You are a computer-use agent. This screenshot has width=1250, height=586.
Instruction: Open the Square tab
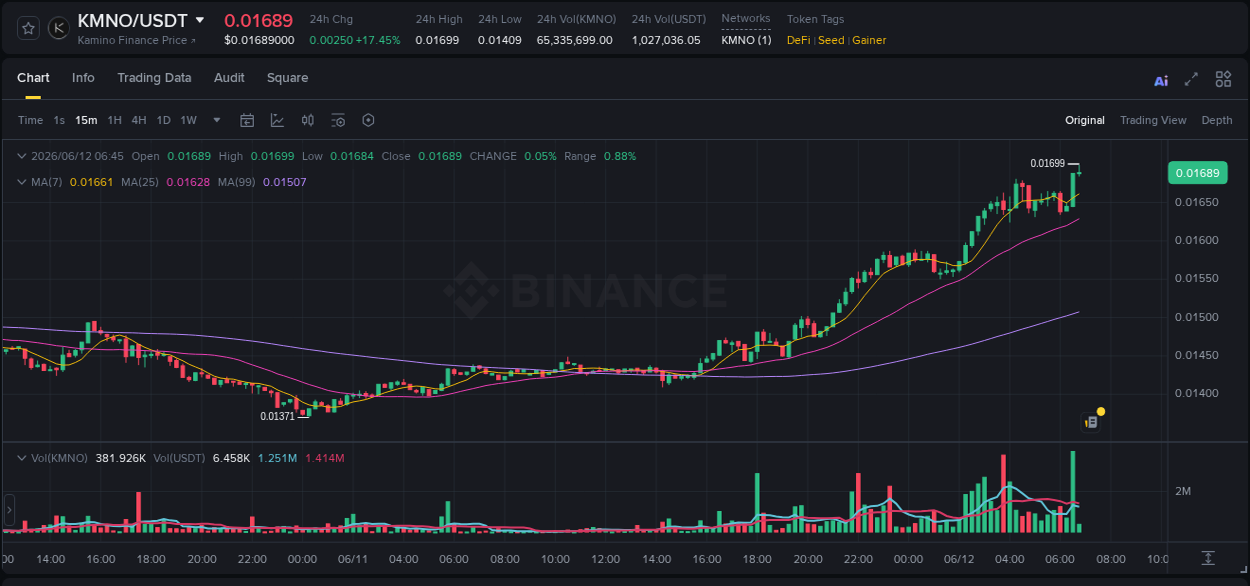click(x=287, y=78)
